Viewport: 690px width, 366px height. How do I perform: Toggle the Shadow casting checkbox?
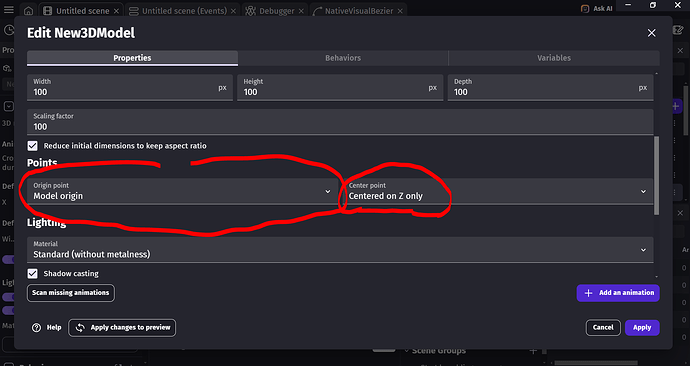tap(33, 274)
